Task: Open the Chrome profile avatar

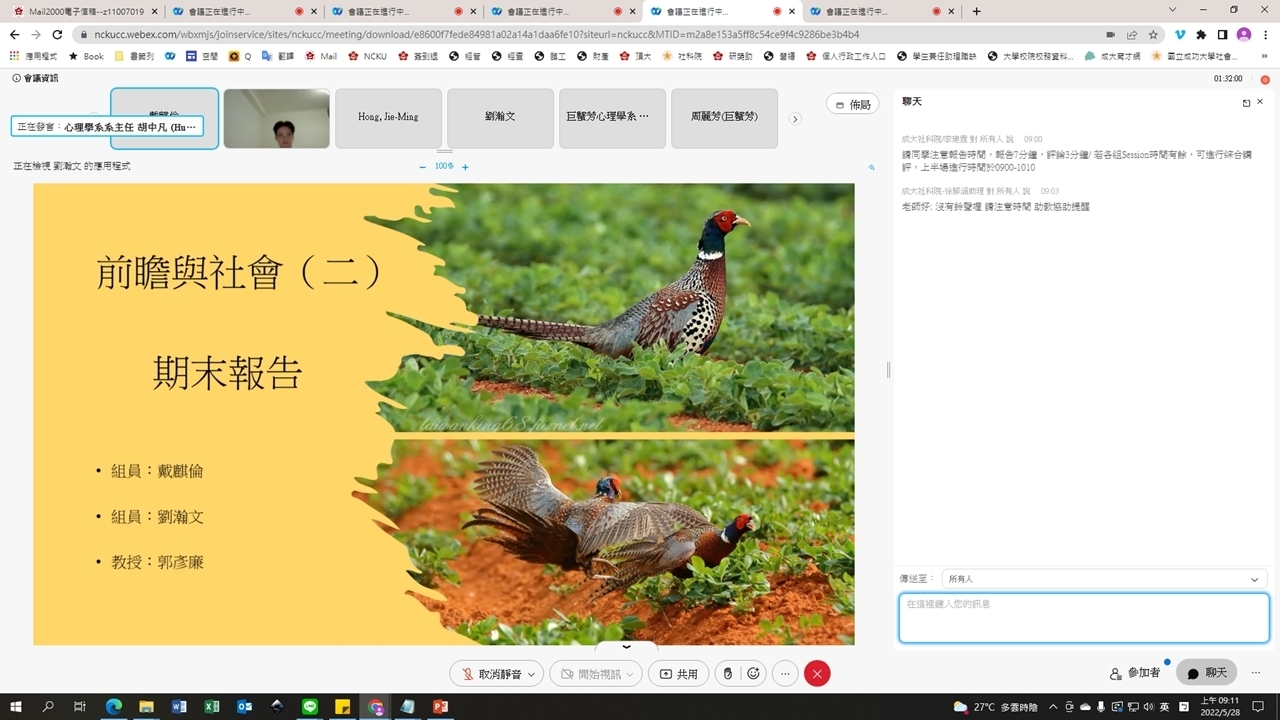Action: (x=1244, y=34)
